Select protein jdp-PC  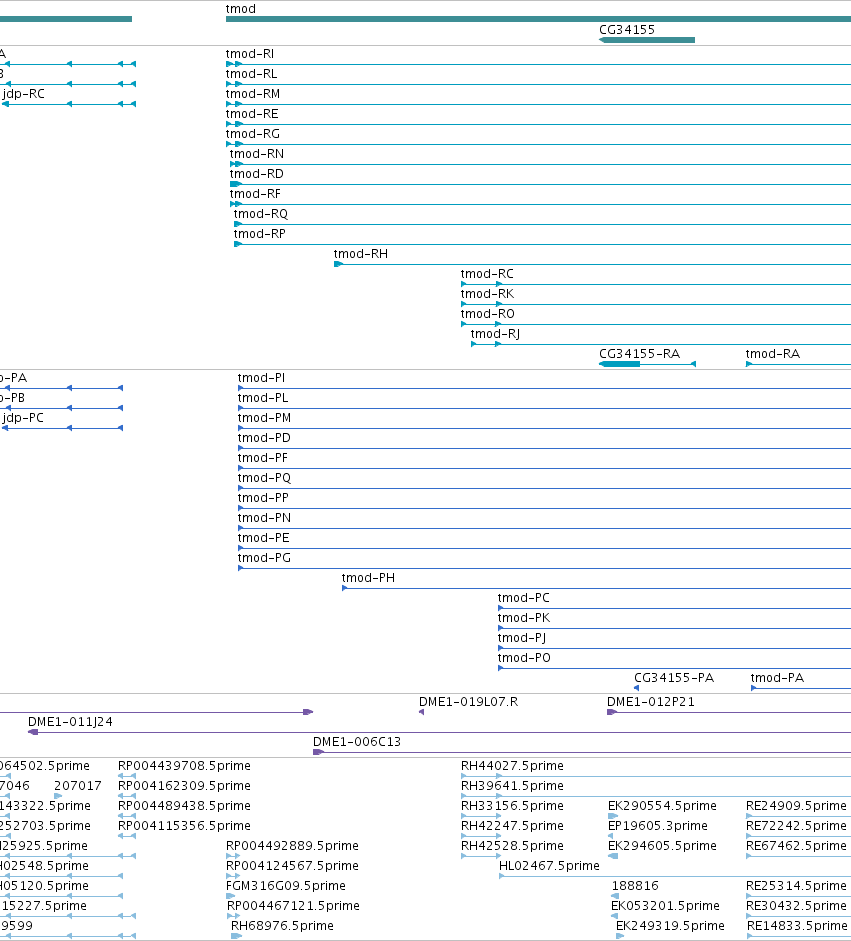pyautogui.click(x=23, y=418)
